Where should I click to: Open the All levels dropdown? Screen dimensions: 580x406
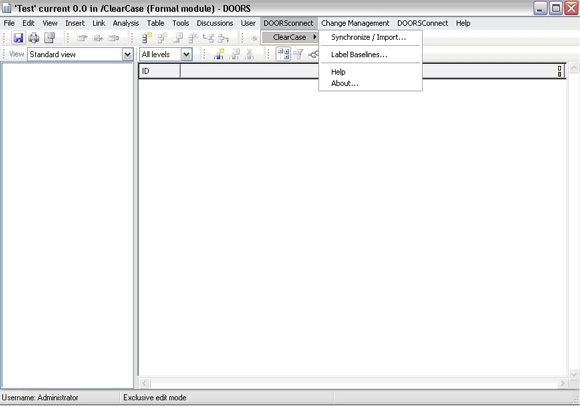click(186, 54)
